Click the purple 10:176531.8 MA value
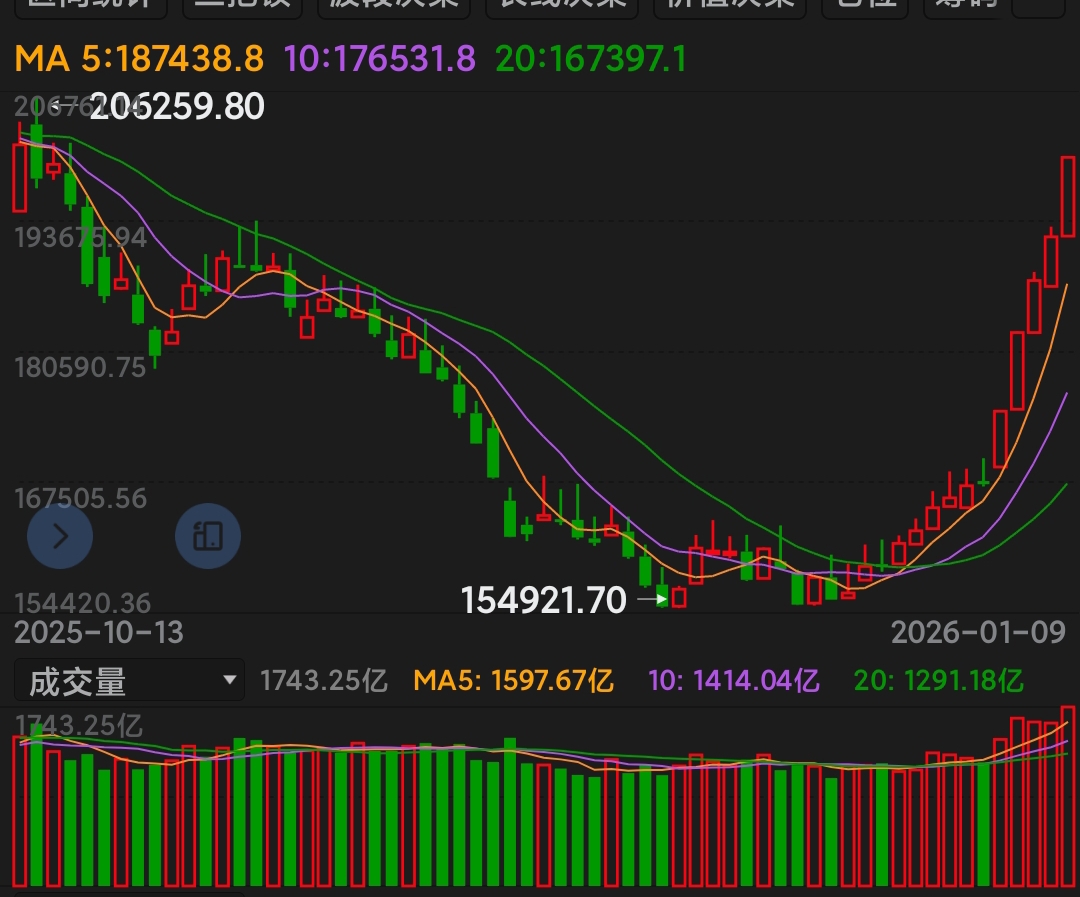The height and width of the screenshot is (897, 1080). 380,58
